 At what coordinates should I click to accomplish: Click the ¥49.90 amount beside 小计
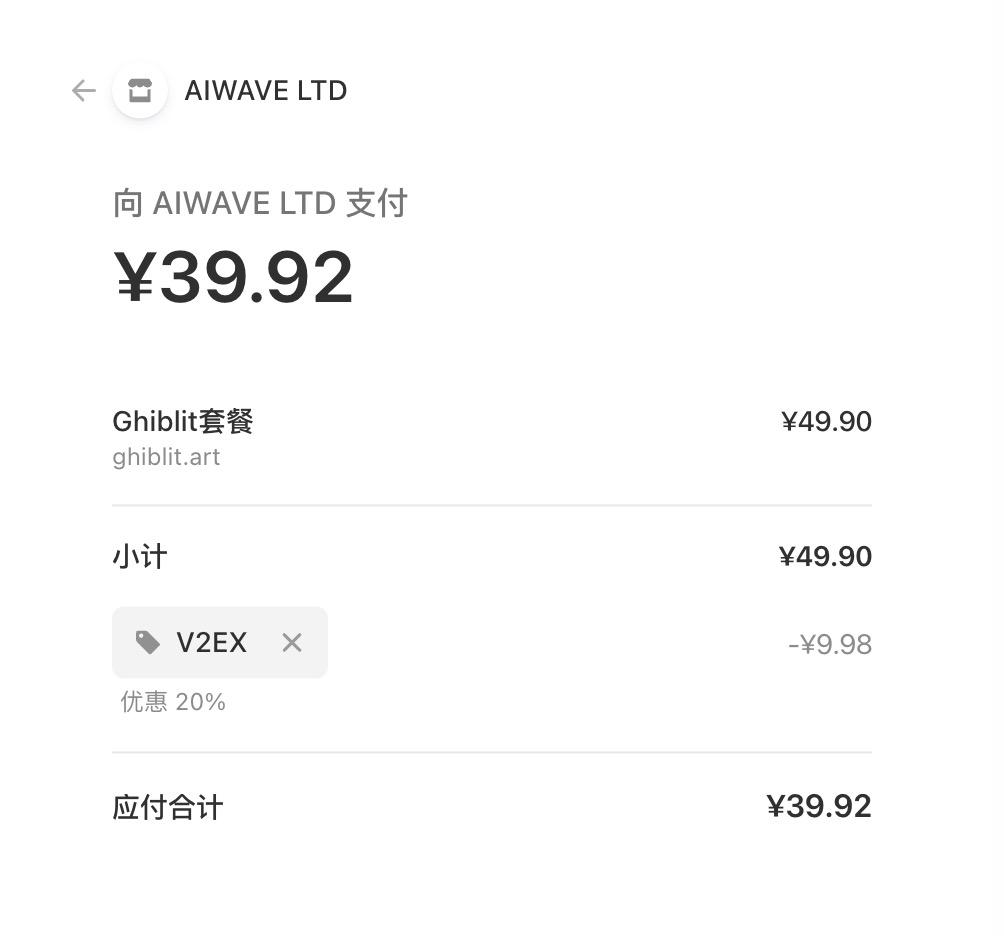825,557
